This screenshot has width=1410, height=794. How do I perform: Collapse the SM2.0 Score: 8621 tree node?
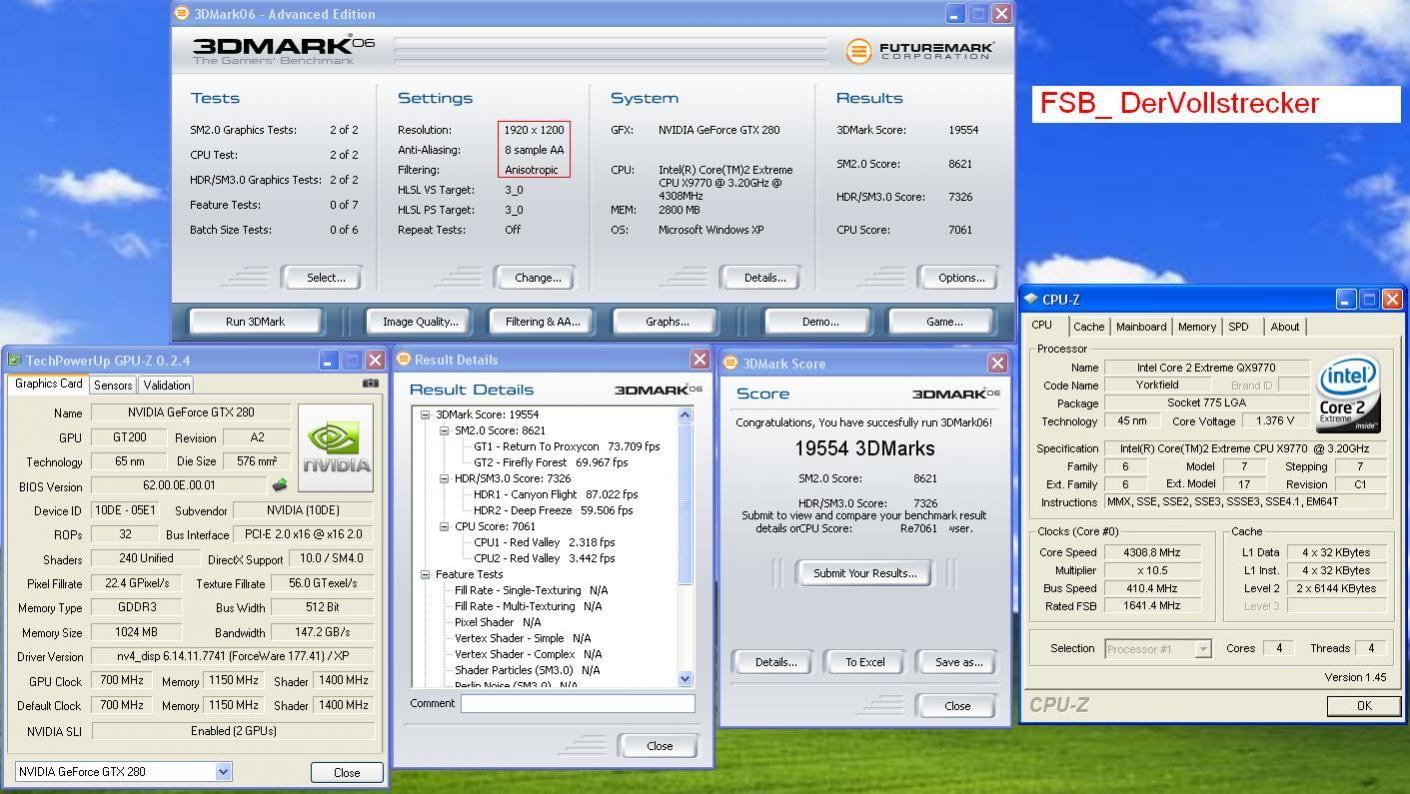click(444, 430)
